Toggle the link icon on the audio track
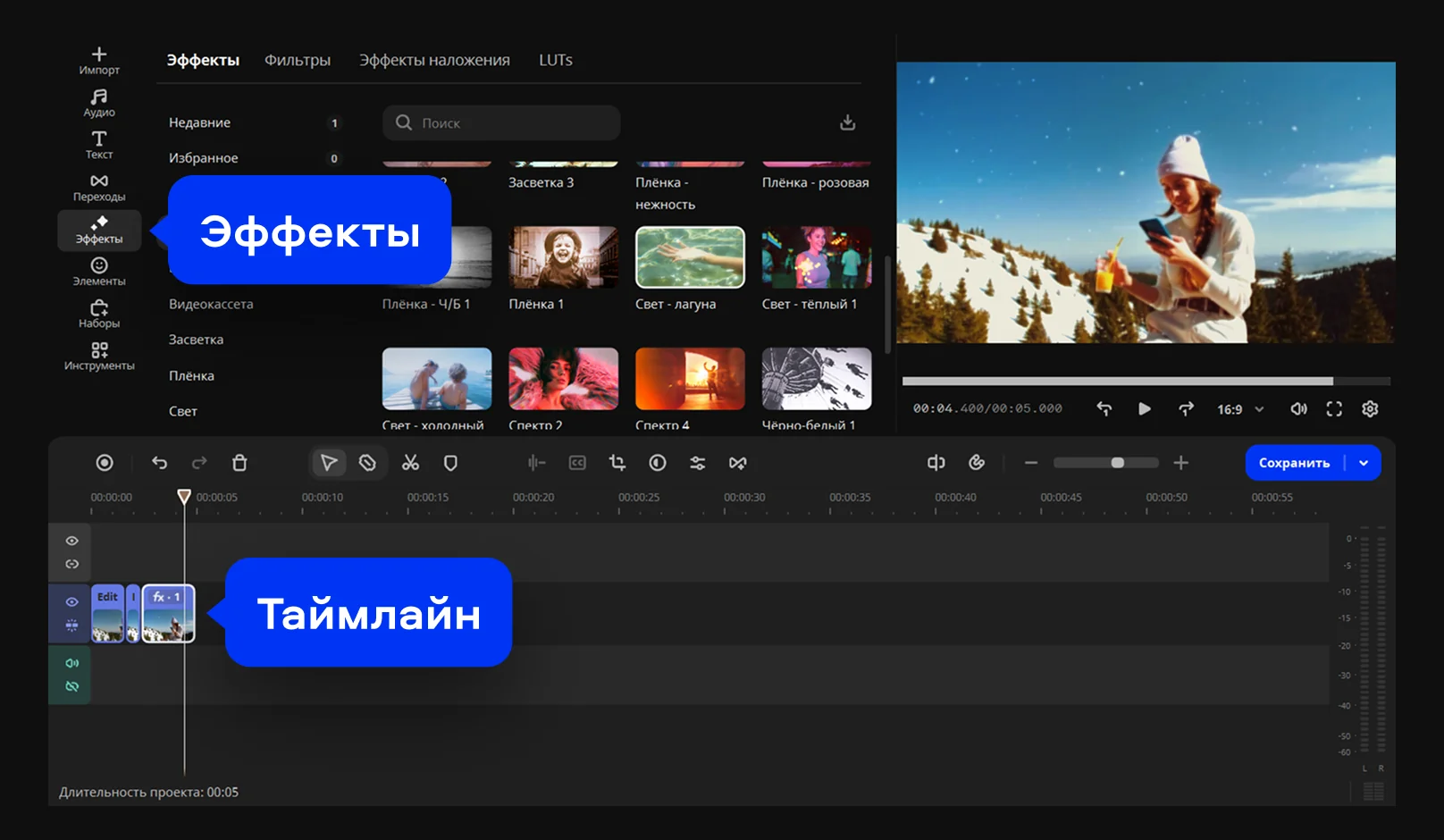The height and width of the screenshot is (840, 1444). pos(72,686)
